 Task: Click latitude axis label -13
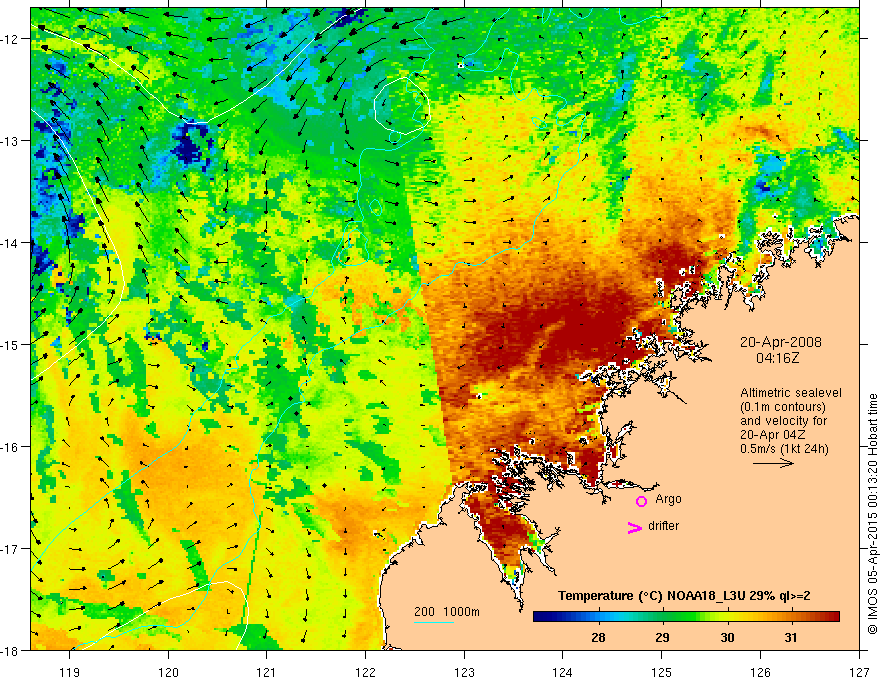click(9, 141)
